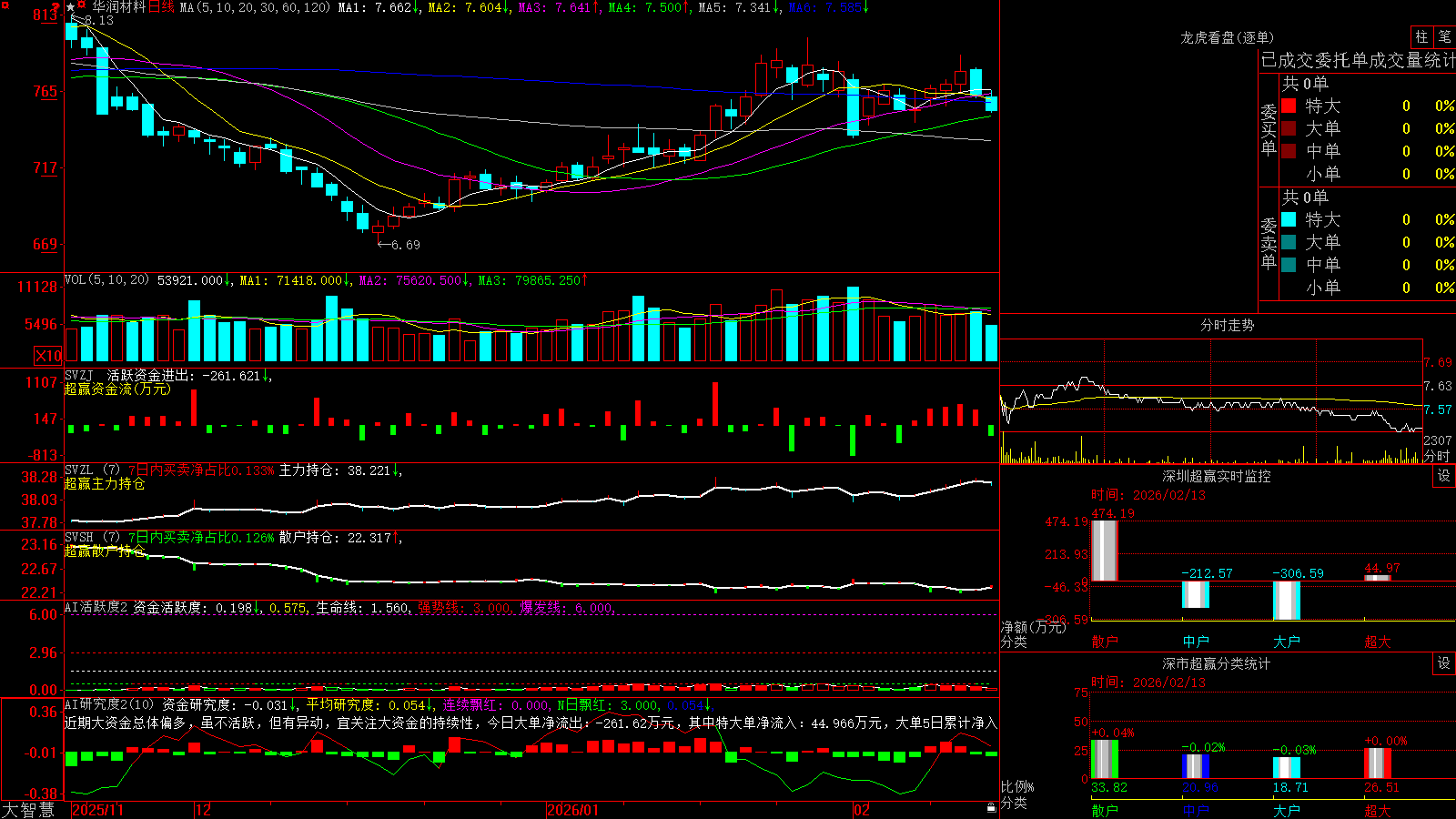Click the 超赢资金流(万元) label

pyautogui.click(x=117, y=389)
